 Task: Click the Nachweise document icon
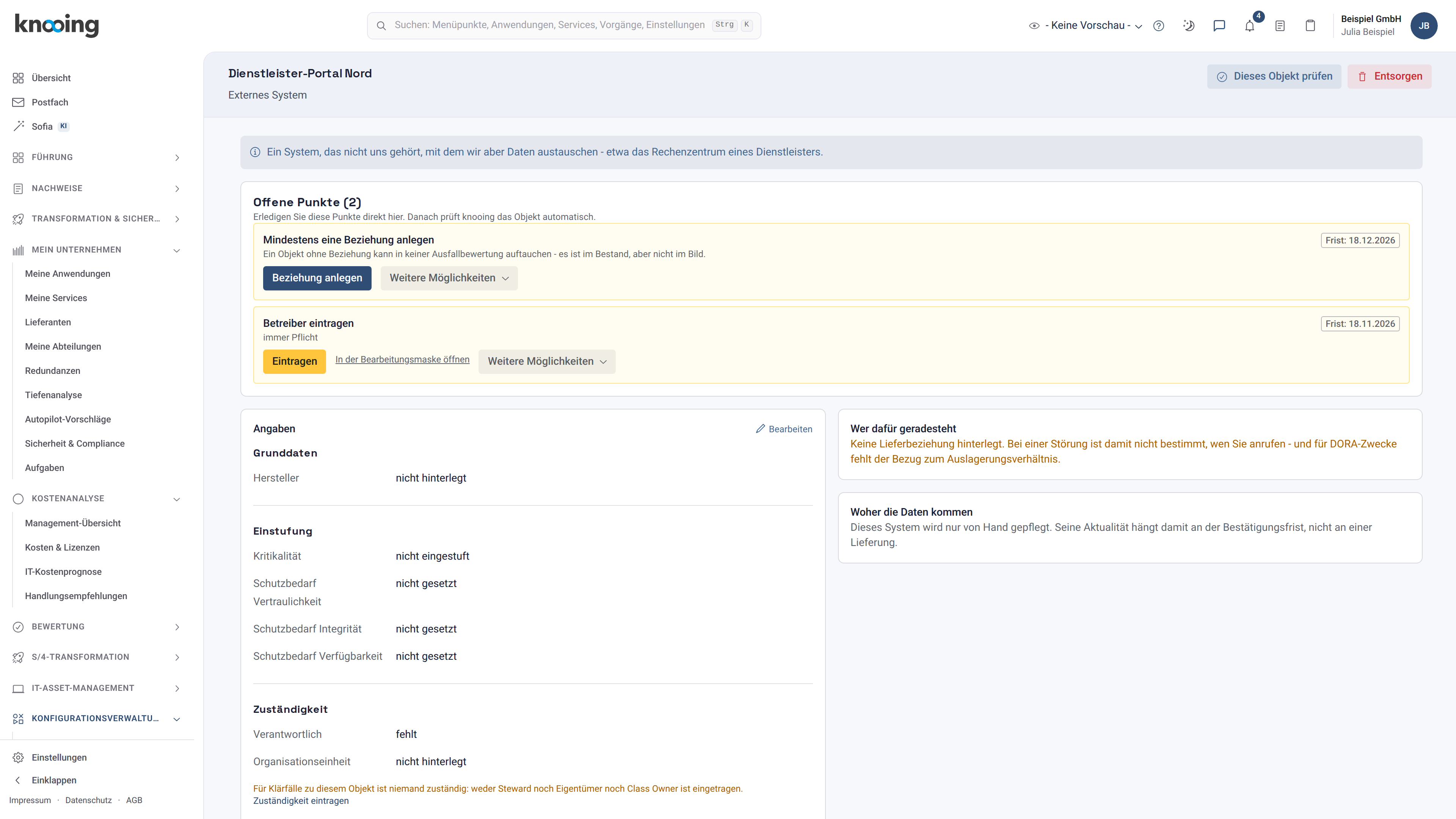pos(18,188)
